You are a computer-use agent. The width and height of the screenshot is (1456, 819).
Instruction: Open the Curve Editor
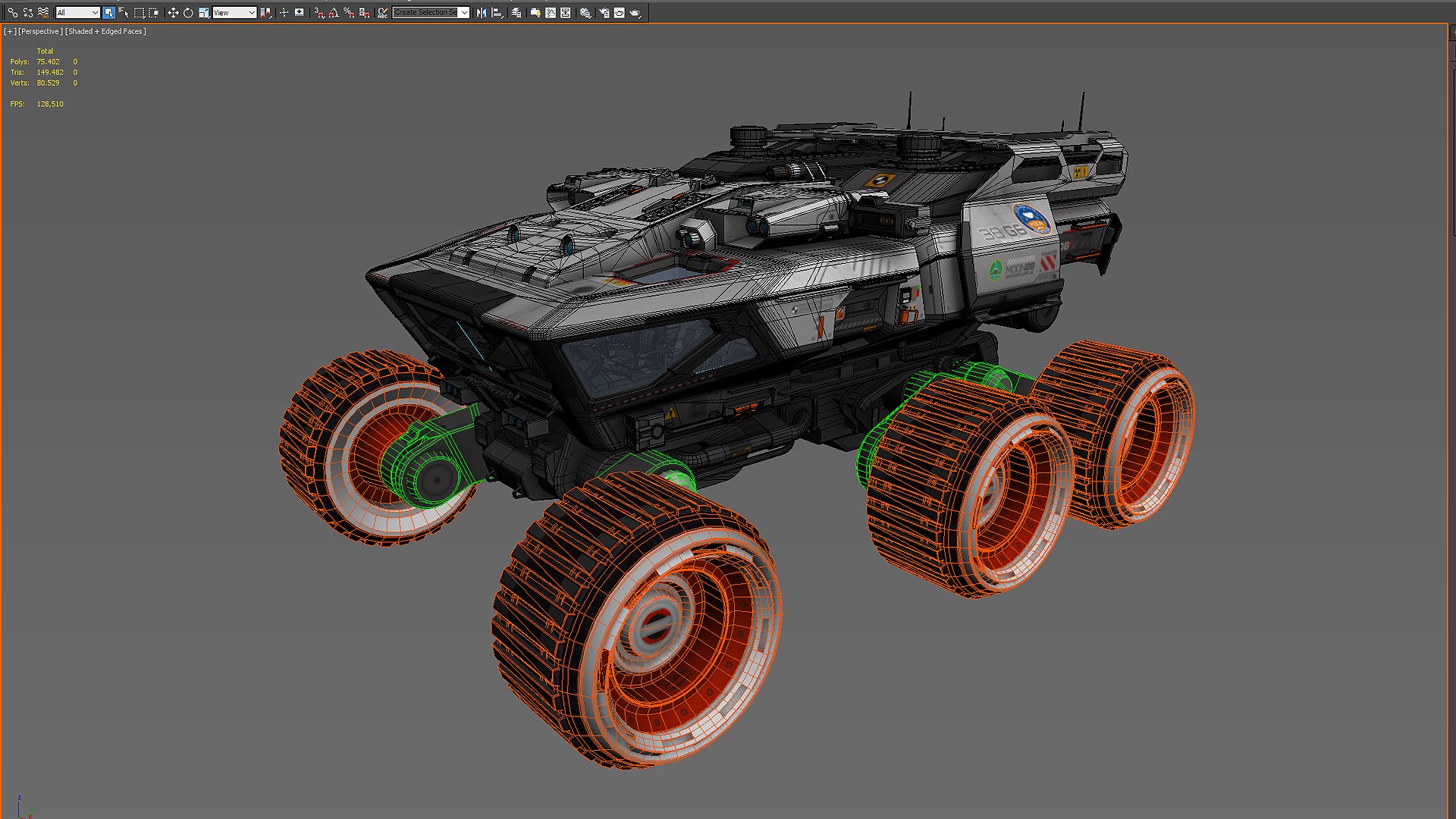[x=551, y=13]
